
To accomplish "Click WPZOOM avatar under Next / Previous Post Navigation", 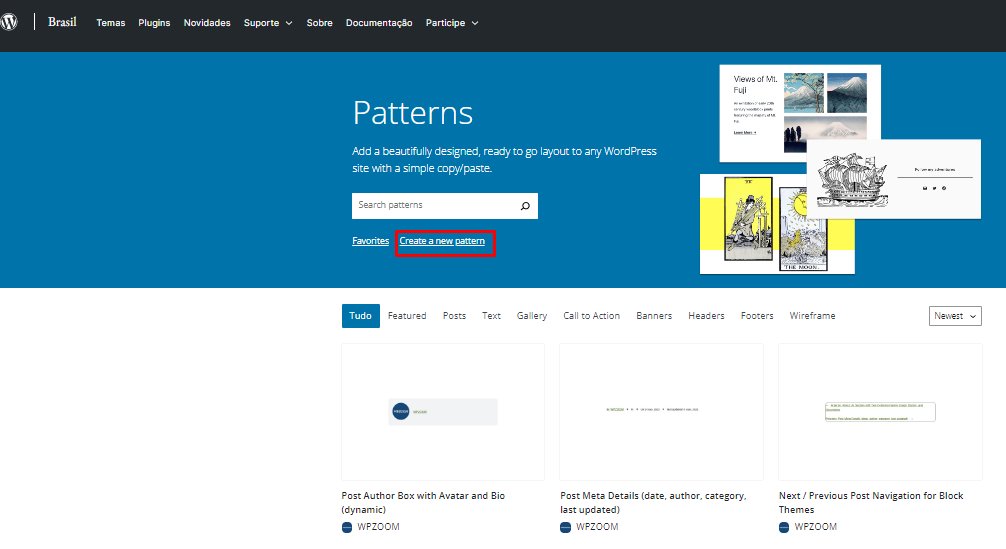I will point(784,527).
